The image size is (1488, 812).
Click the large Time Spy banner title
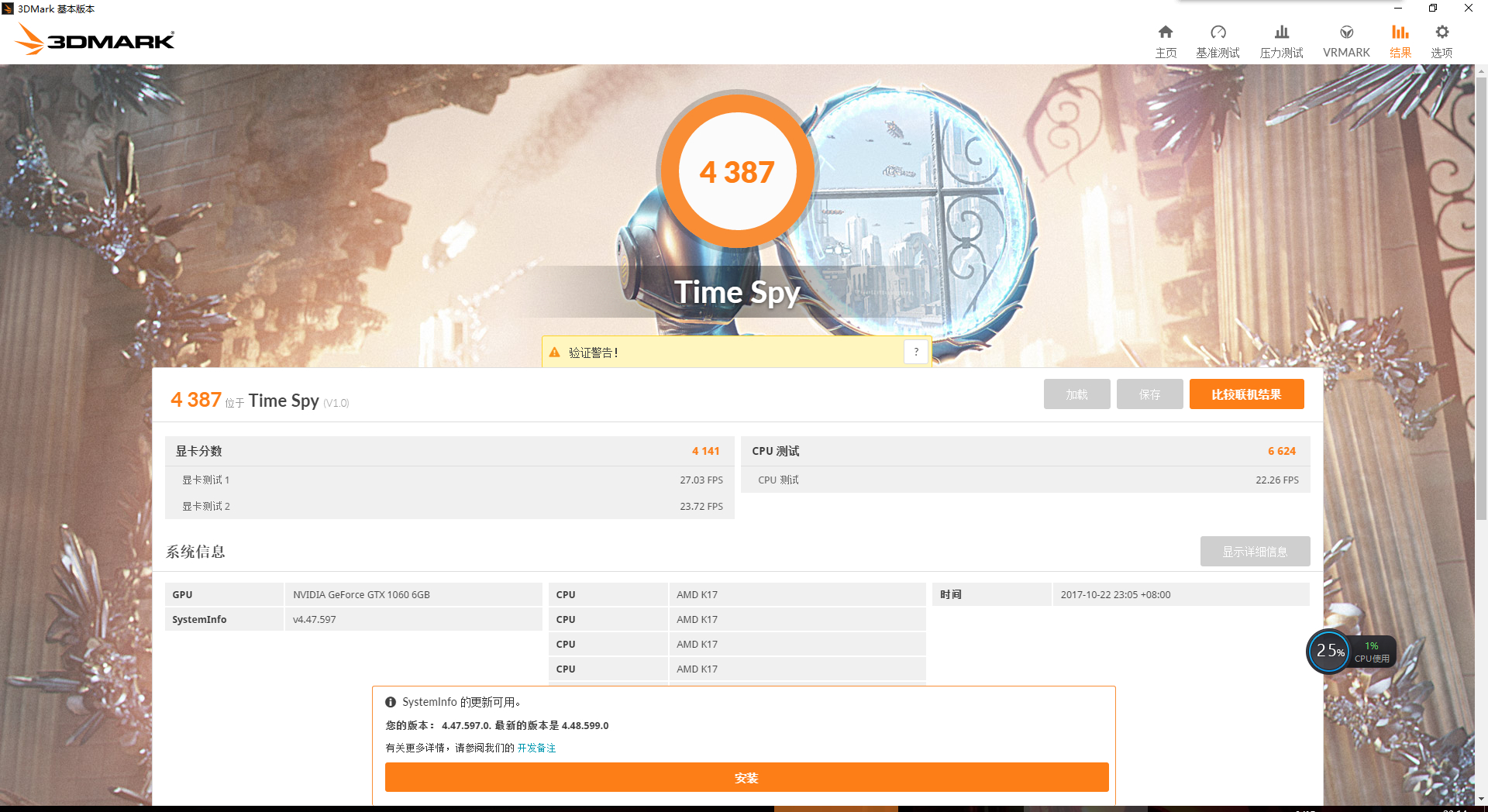pyautogui.click(x=737, y=292)
